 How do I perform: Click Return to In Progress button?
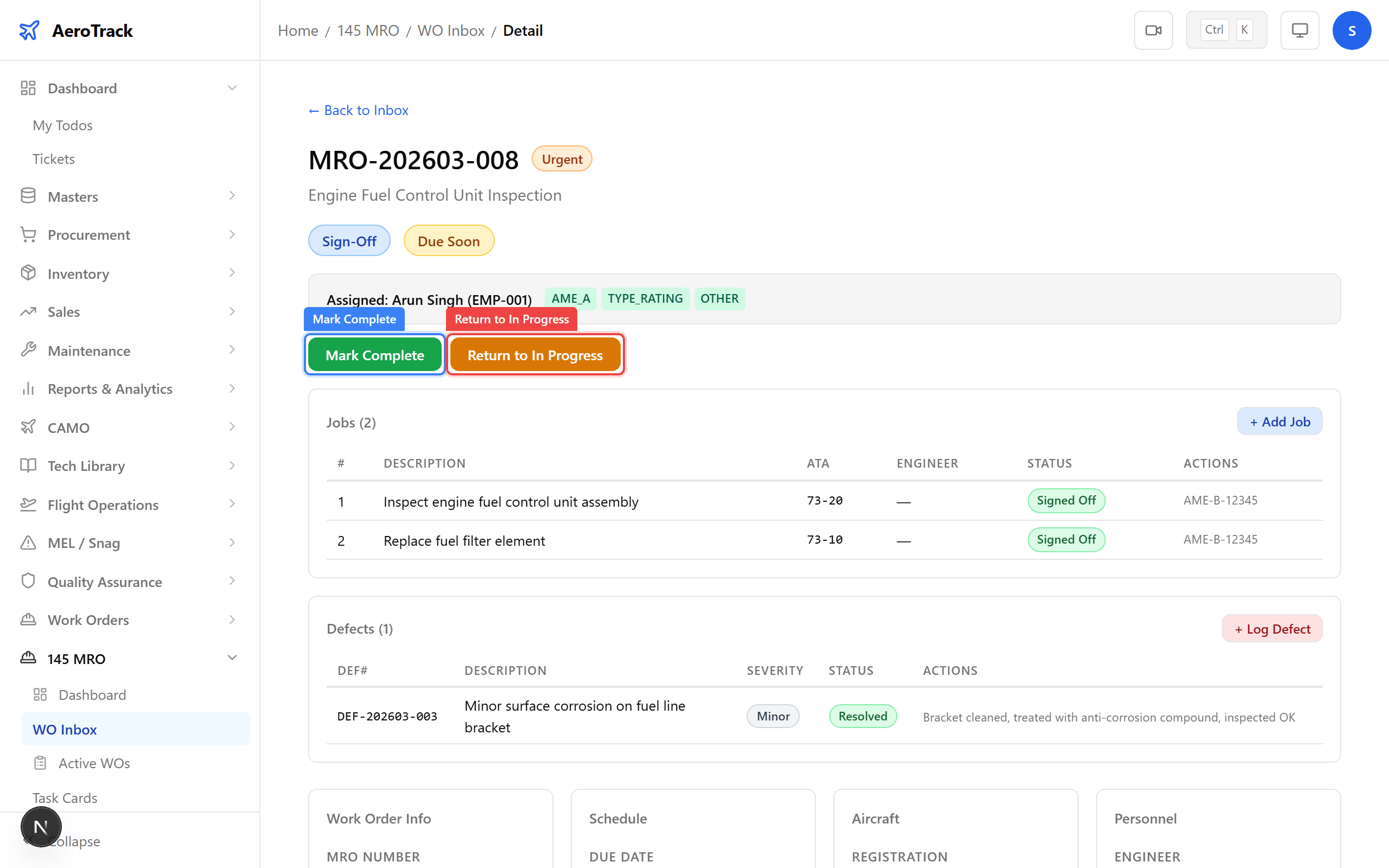coord(535,355)
